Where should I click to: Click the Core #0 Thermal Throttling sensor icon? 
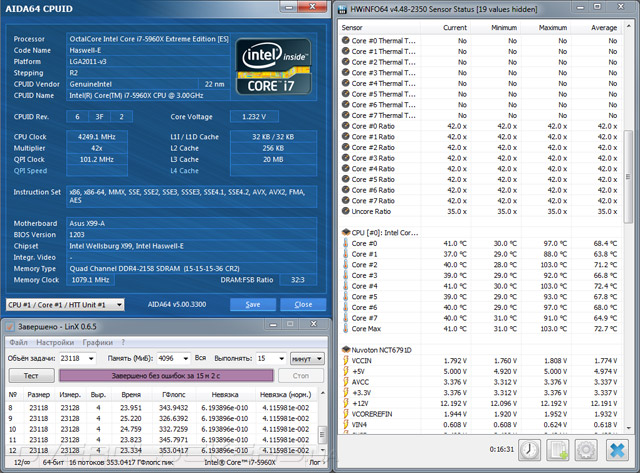click(x=346, y=40)
